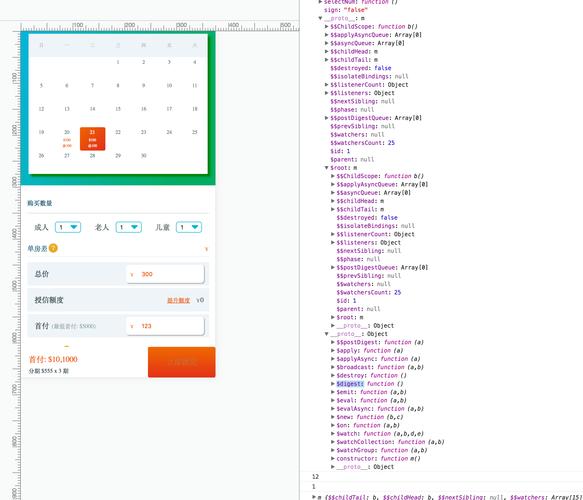Expand the first $$postDigestQueue Array entry
Screen dimensions: 583x500
tap(326, 118)
